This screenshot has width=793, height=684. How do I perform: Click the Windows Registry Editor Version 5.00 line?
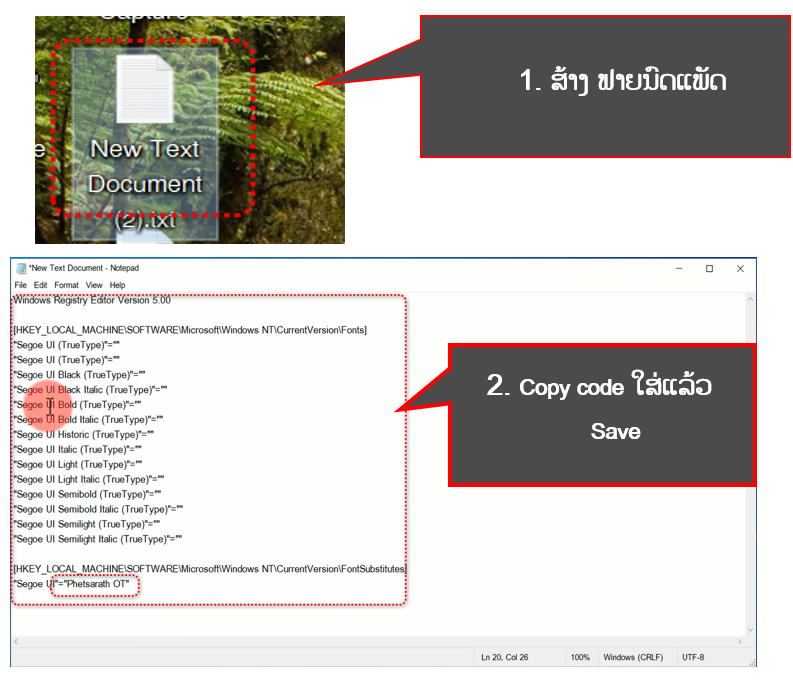pos(92,300)
